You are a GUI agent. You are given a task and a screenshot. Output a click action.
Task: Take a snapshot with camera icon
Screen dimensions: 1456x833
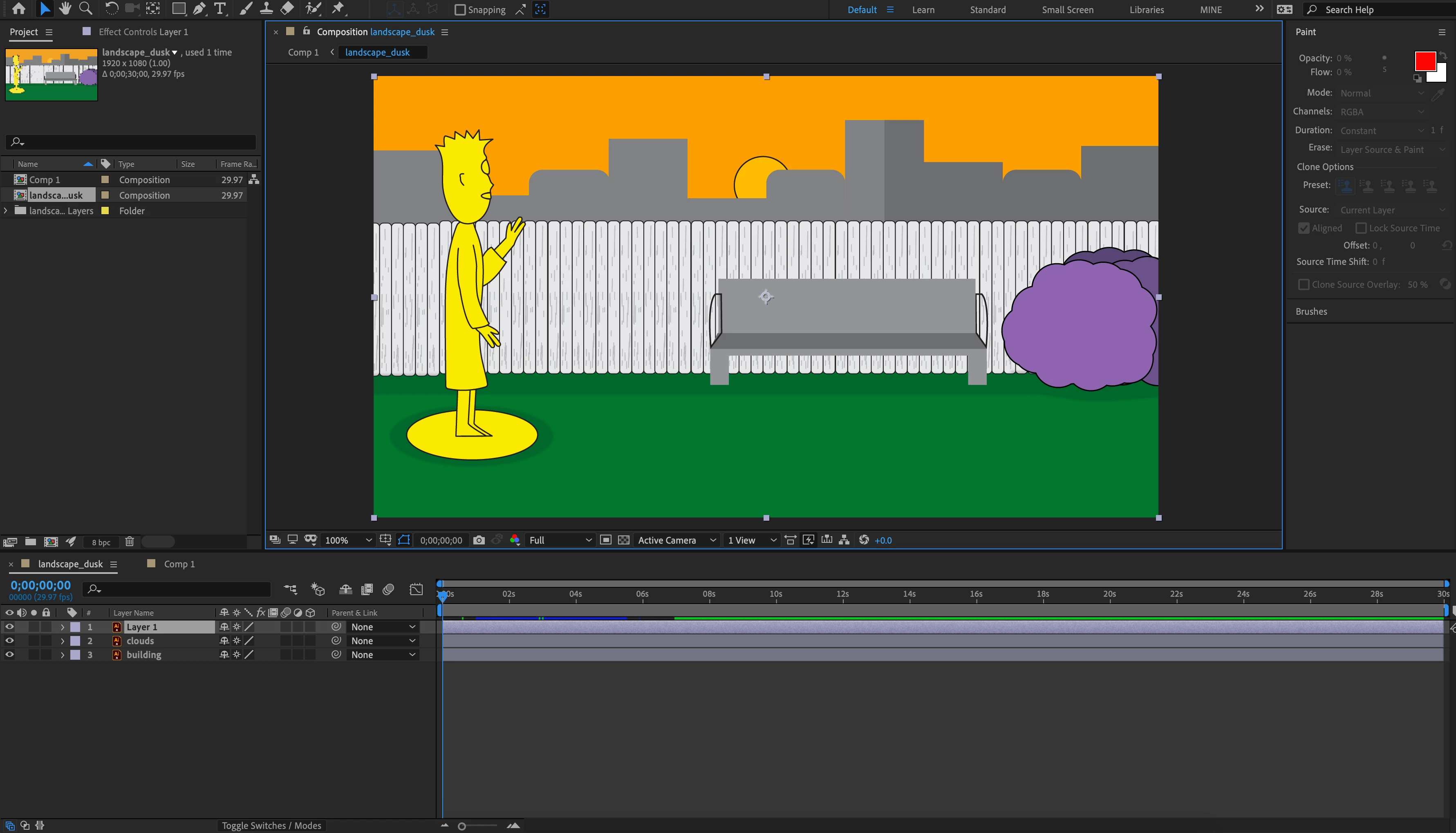tap(479, 540)
